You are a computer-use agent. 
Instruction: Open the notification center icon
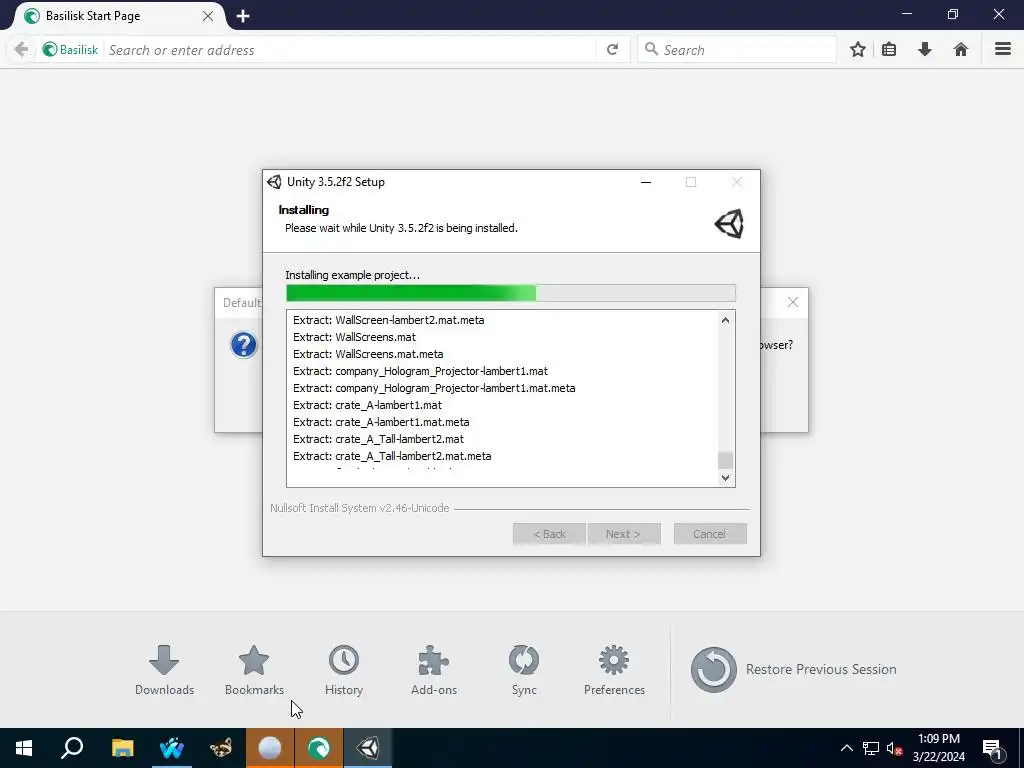pos(992,748)
